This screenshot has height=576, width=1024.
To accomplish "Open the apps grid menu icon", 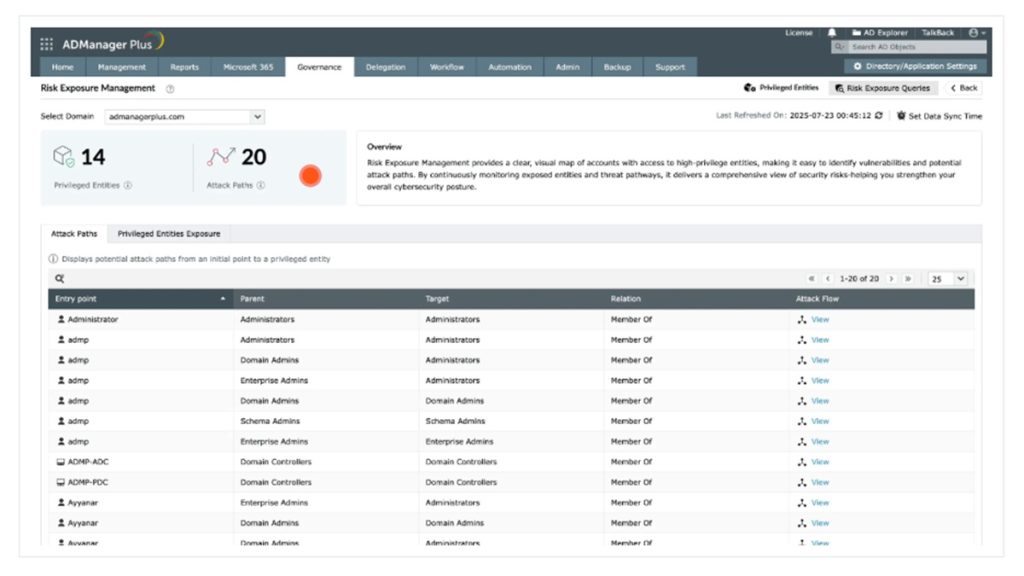I will (46, 44).
